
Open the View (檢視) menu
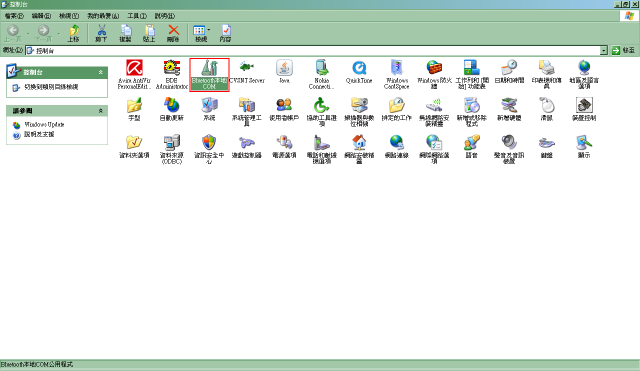pos(69,16)
